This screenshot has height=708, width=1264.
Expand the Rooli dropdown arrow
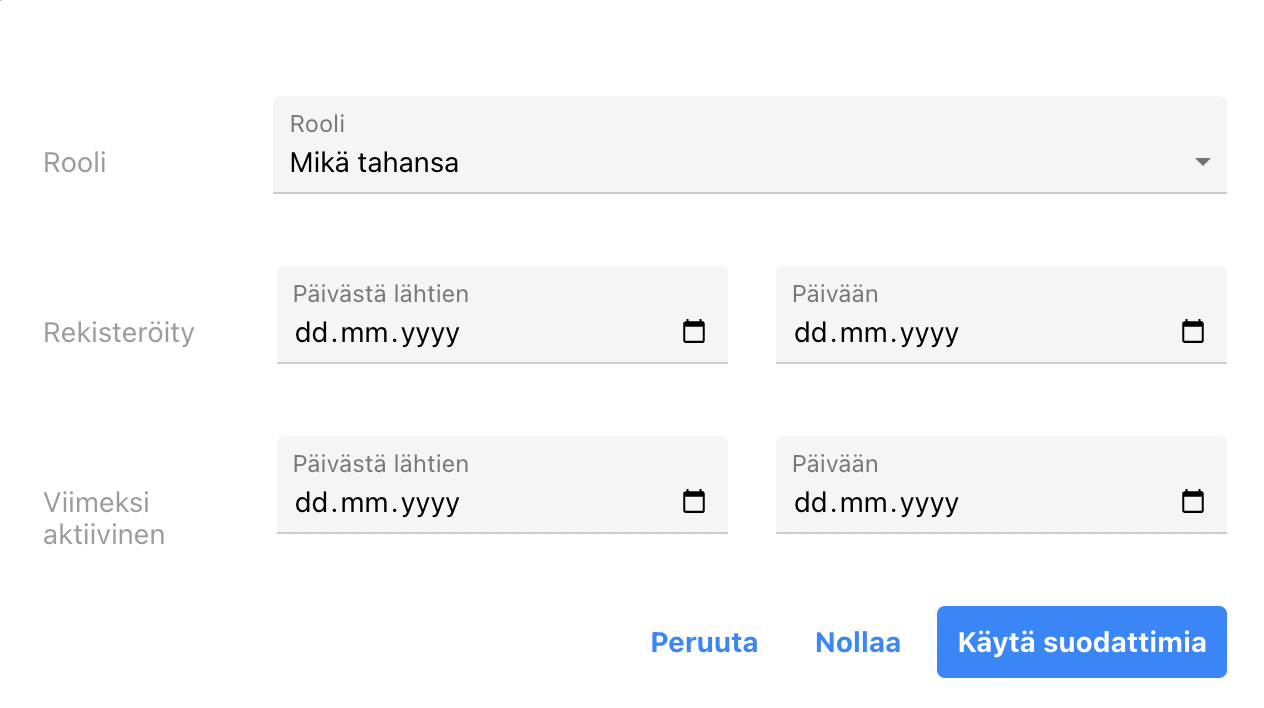coord(1202,162)
